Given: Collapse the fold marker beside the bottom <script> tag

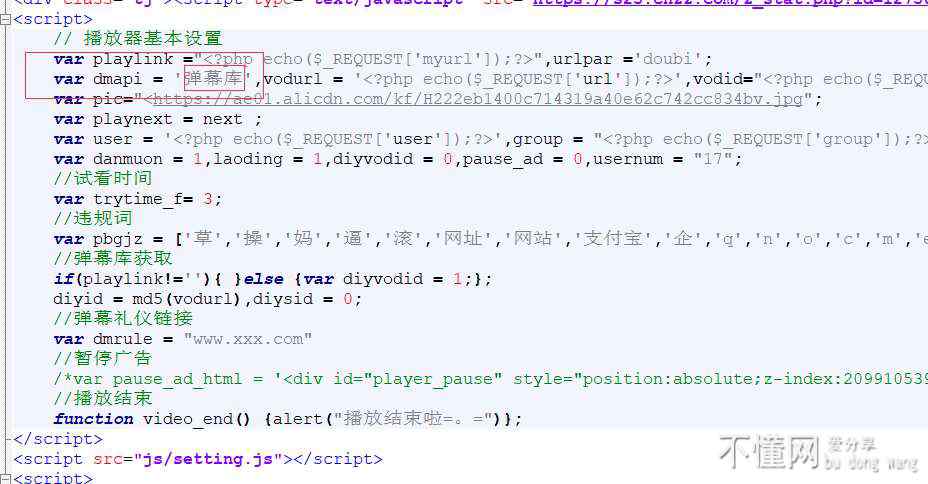Looking at the screenshot, I should (x=5, y=478).
